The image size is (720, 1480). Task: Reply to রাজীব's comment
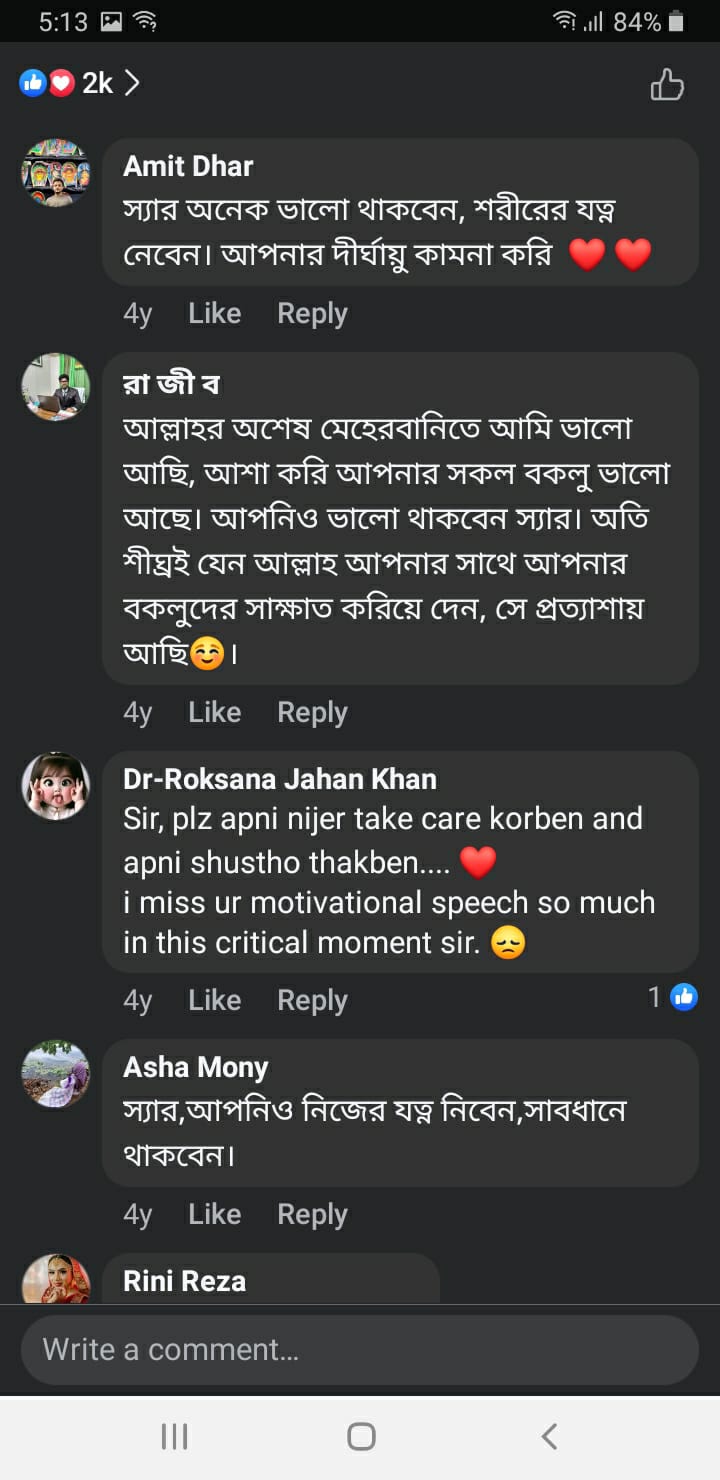pyautogui.click(x=312, y=712)
